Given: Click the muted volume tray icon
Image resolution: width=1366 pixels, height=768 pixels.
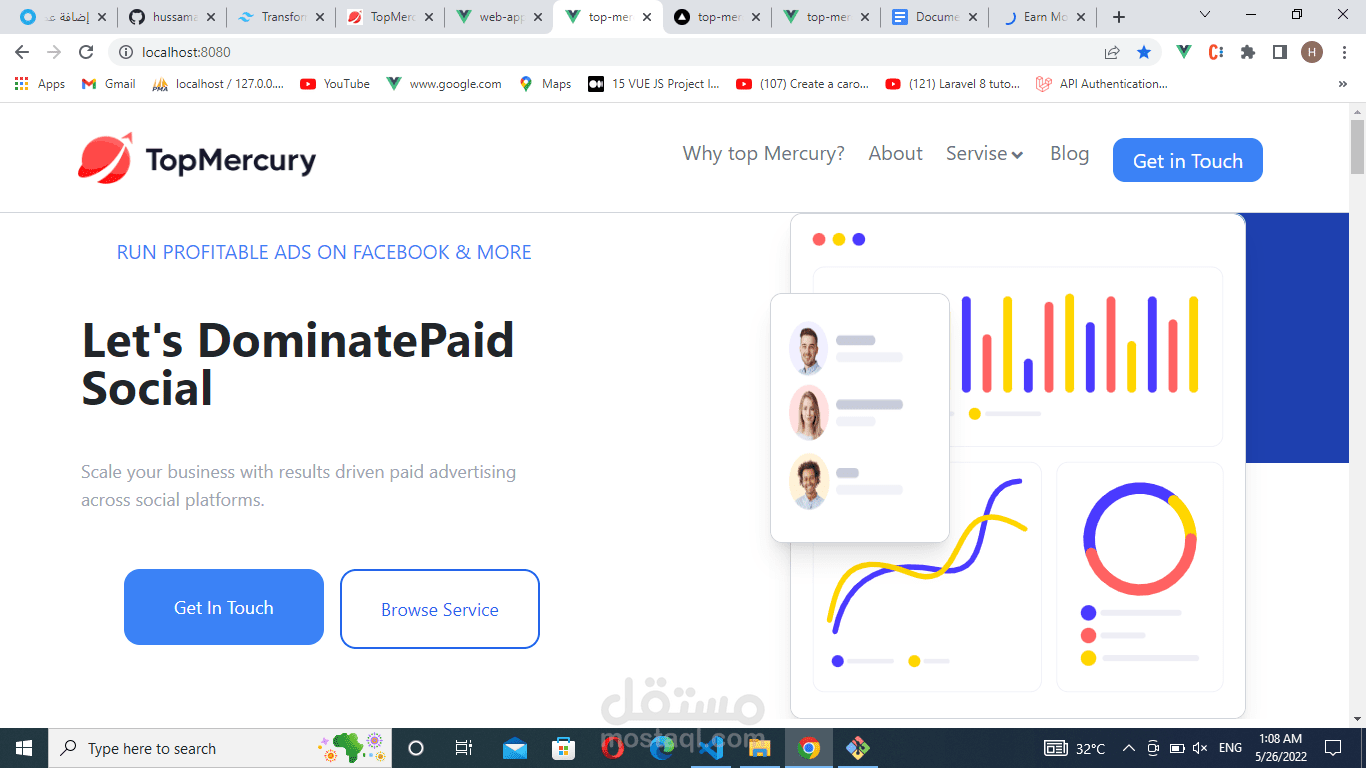Looking at the screenshot, I should point(1200,748).
